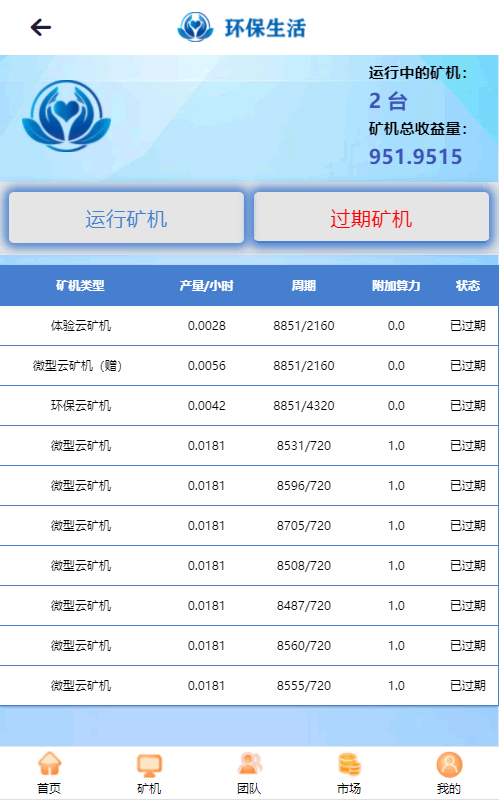Open 市场 coins icon in bottom bar
This screenshot has height=800, width=499.
[x=349, y=764]
